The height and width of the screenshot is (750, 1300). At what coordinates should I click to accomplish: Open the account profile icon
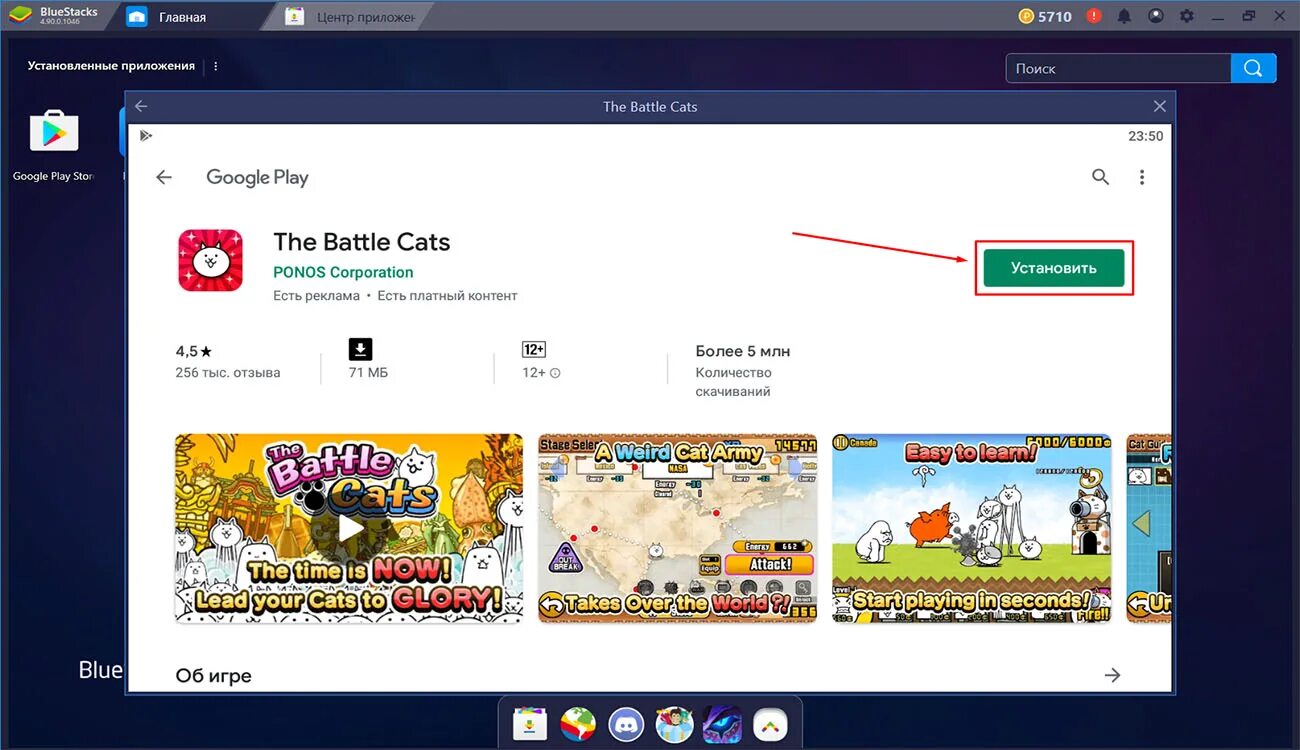(1156, 16)
